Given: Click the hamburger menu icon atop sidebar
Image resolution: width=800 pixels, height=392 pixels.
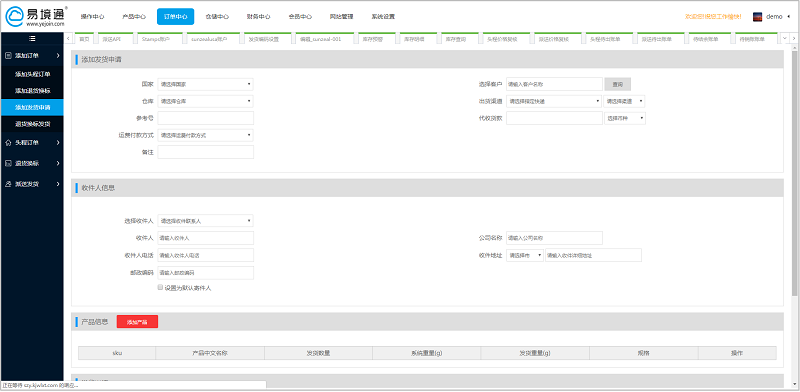Looking at the screenshot, I should click(32, 38).
